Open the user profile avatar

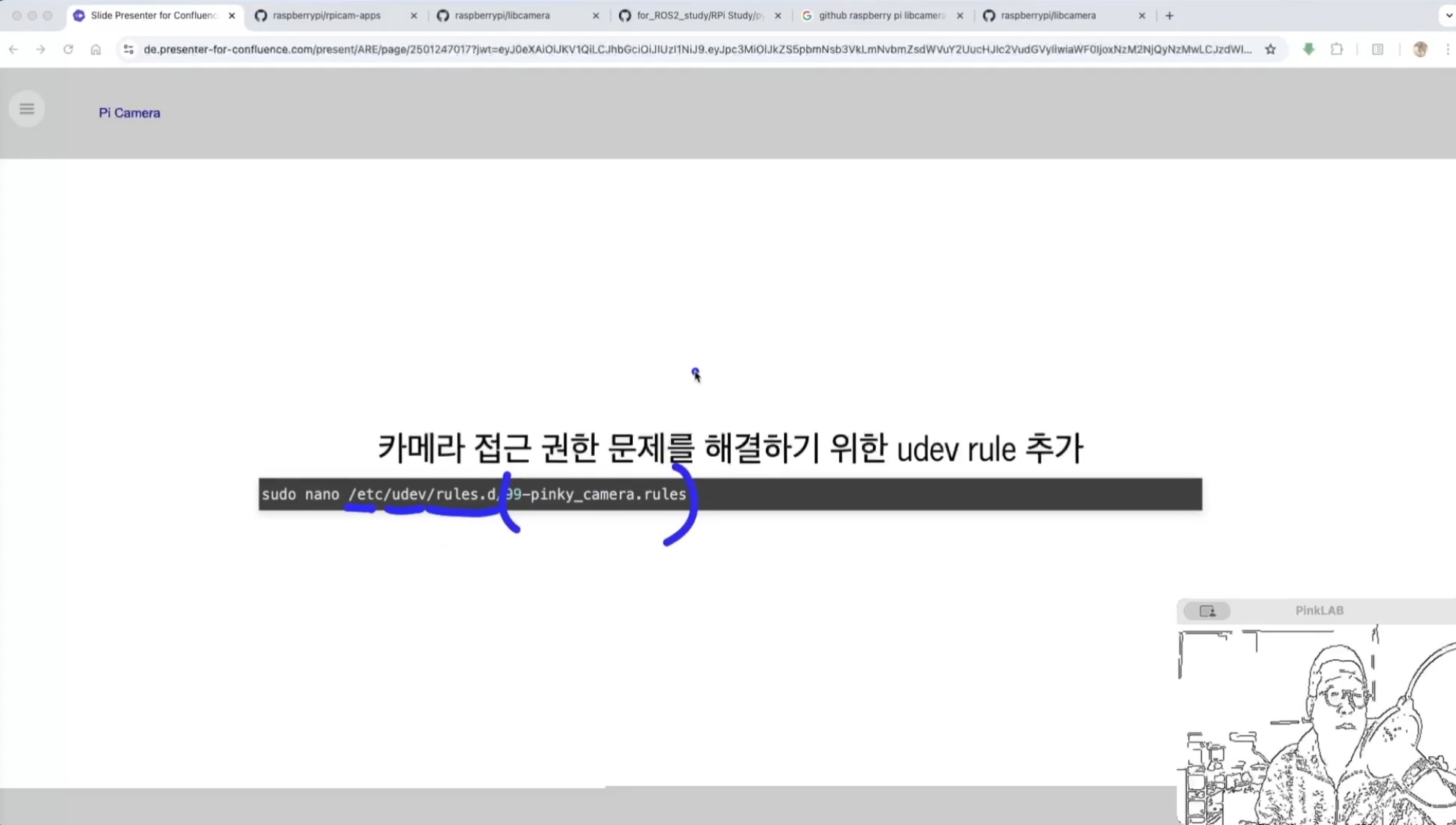coord(1420,49)
